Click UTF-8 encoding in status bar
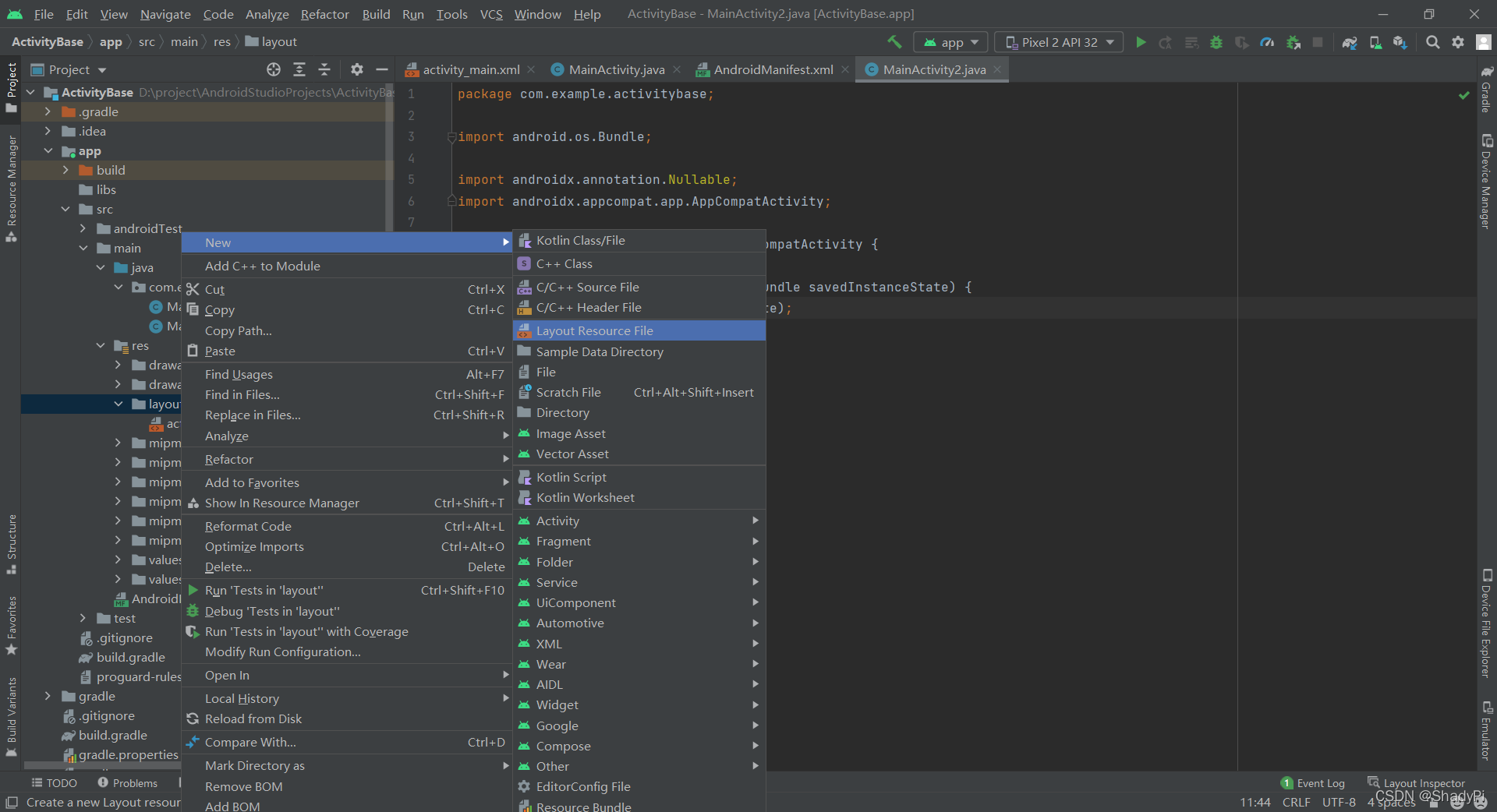This screenshot has width=1497, height=812. coord(1339,802)
